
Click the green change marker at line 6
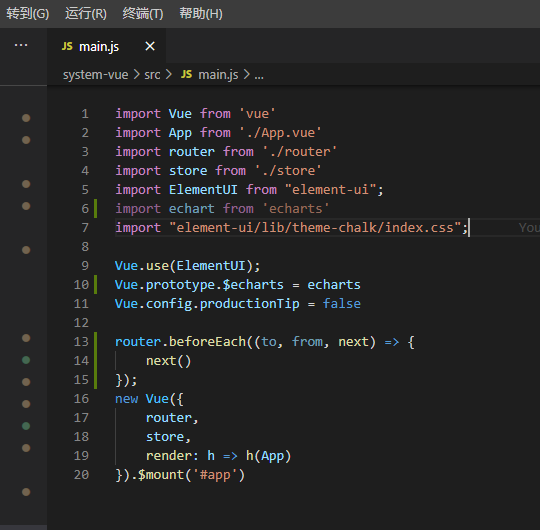95,208
